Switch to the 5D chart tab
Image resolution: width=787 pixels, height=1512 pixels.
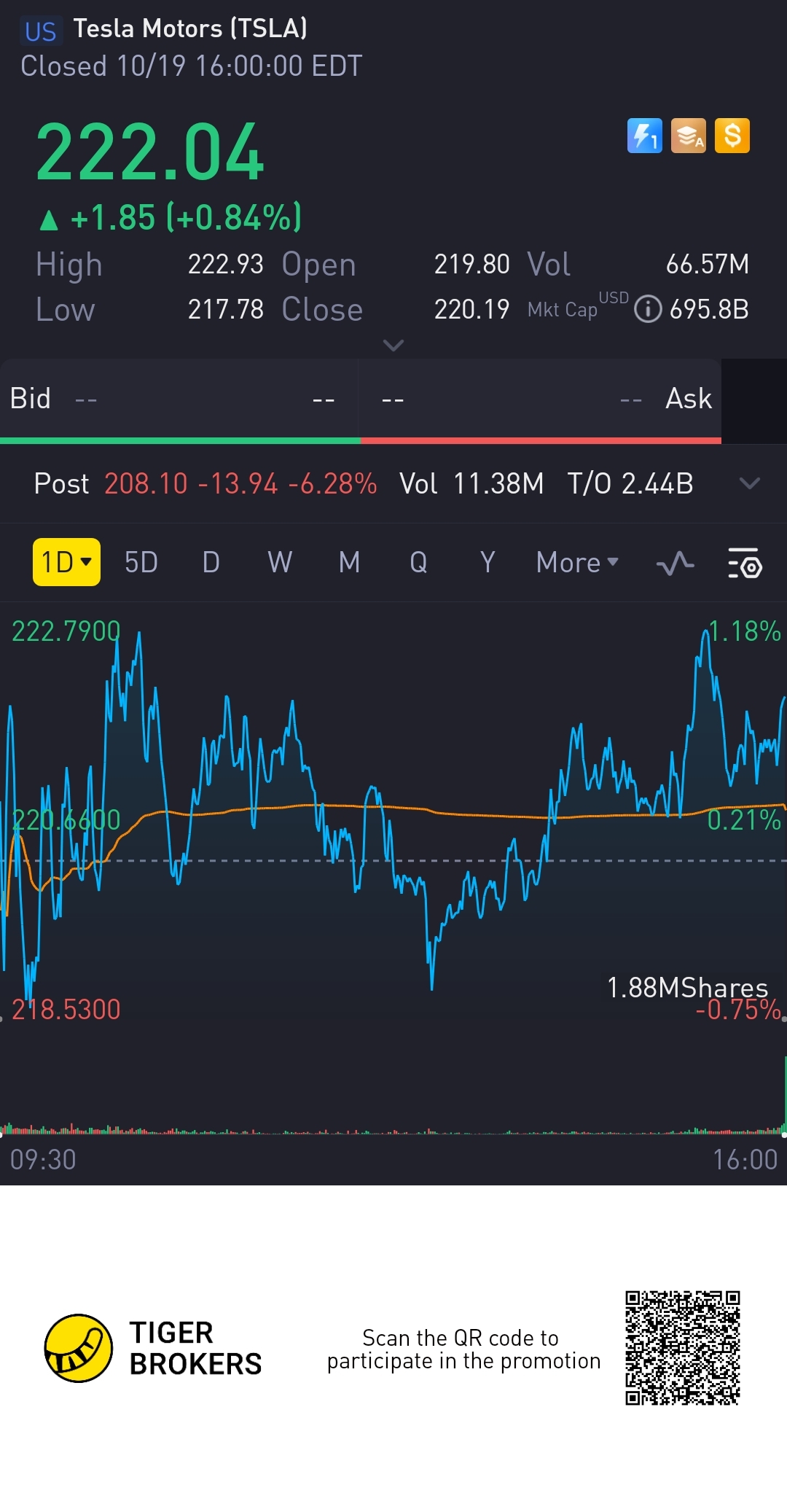pos(141,562)
